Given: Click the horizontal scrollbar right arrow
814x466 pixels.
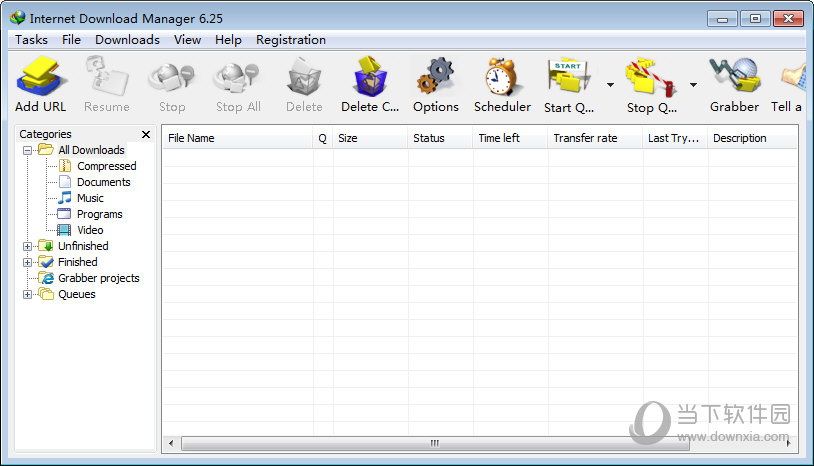Looking at the screenshot, I should (788, 443).
